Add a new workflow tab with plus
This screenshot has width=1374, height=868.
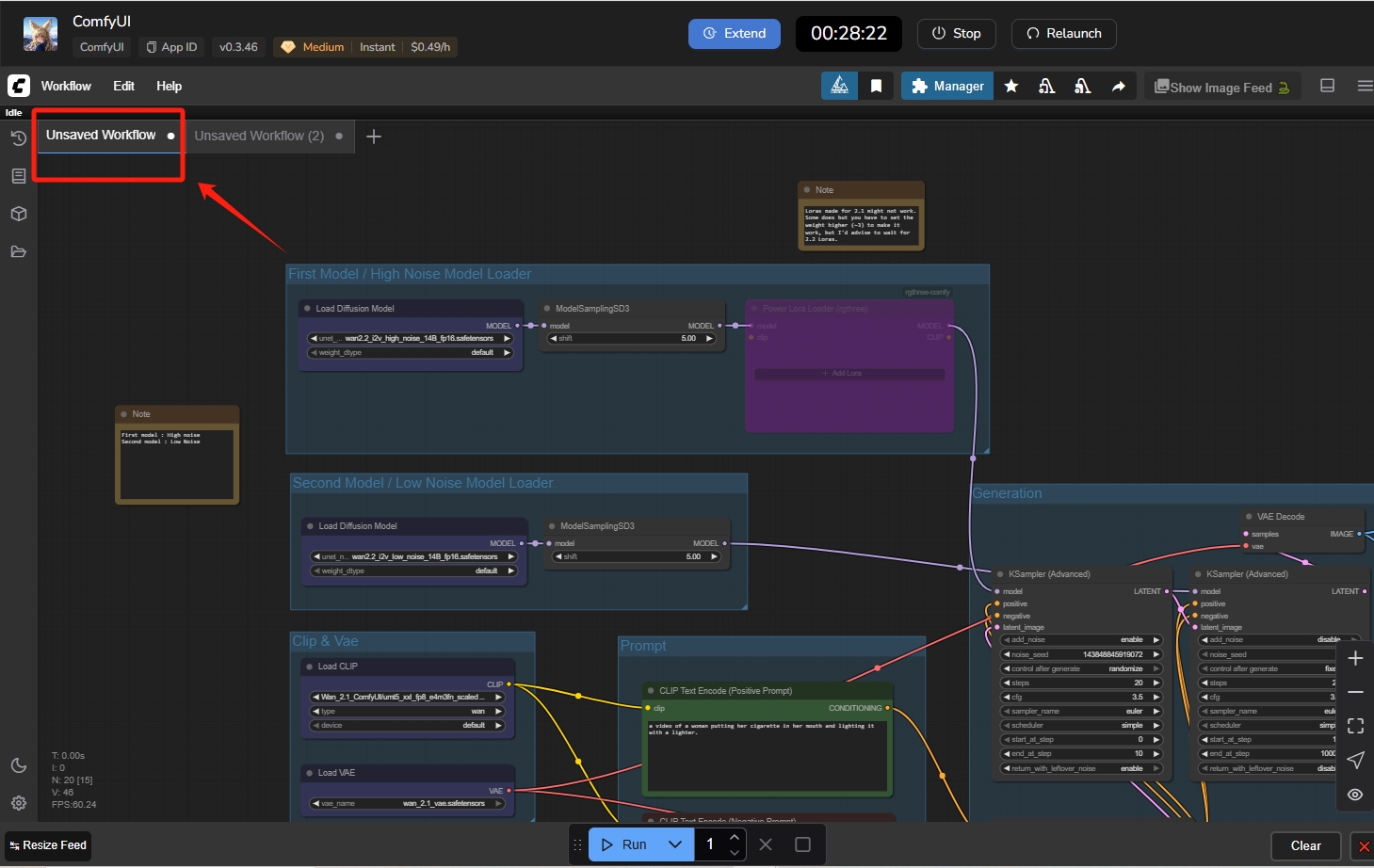click(x=374, y=137)
